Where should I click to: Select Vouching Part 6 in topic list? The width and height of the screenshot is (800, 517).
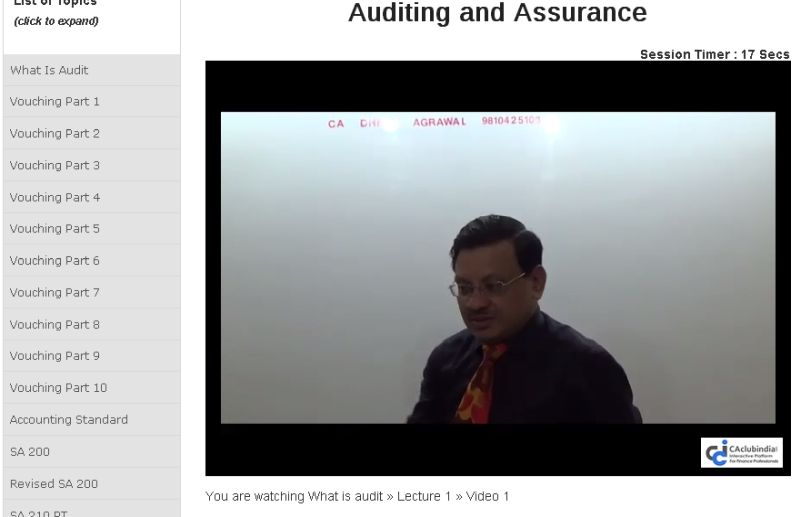click(92, 261)
